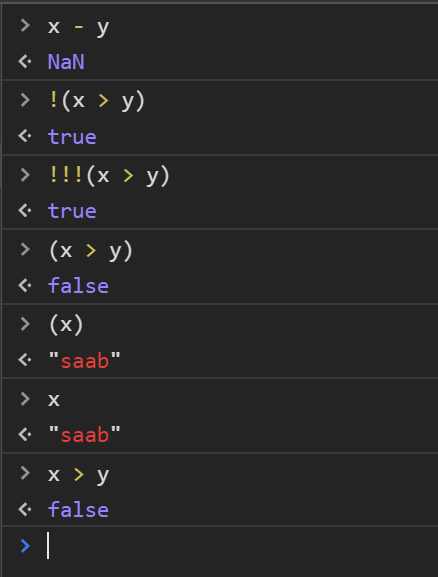Click the true result below '!(x > y)'
438x577 pixels.
coord(72,137)
